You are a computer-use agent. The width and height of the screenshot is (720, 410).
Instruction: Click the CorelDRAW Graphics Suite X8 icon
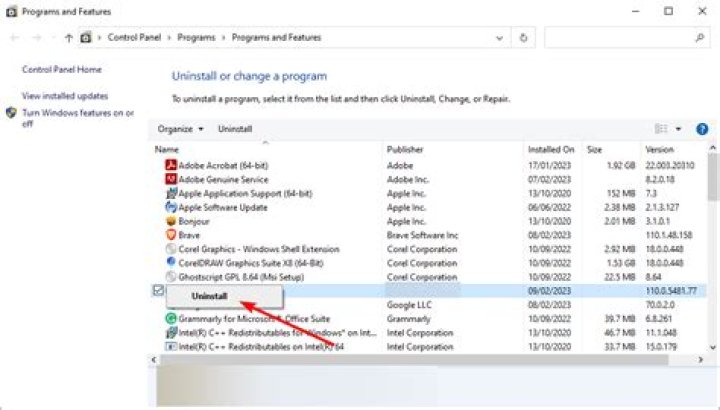[x=171, y=263]
